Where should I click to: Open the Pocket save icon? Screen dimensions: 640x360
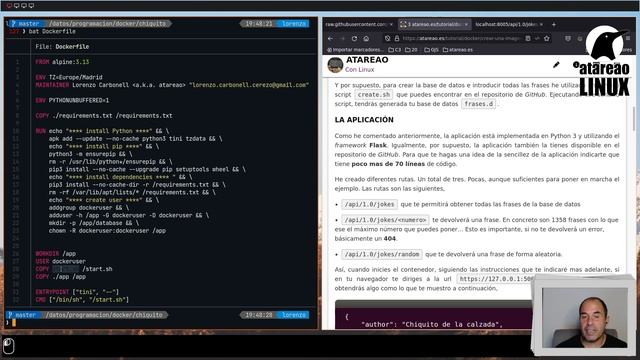tap(568, 38)
